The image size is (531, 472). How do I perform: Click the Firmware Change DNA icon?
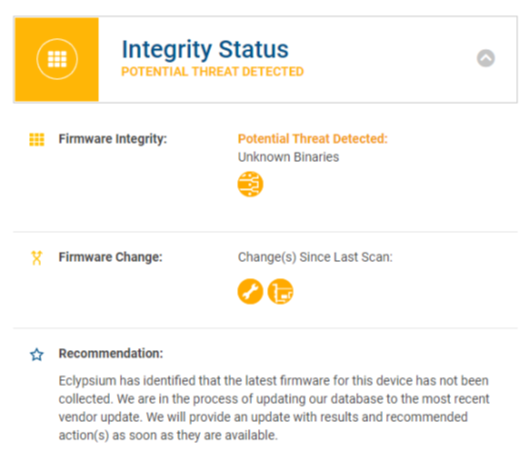click(x=37, y=258)
